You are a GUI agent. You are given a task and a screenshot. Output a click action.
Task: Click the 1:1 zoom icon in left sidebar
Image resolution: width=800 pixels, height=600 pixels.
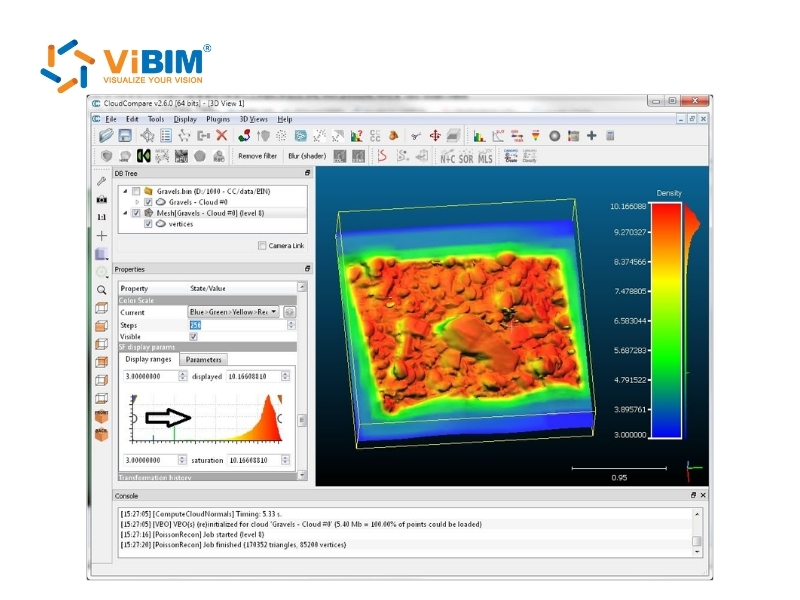pos(101,216)
